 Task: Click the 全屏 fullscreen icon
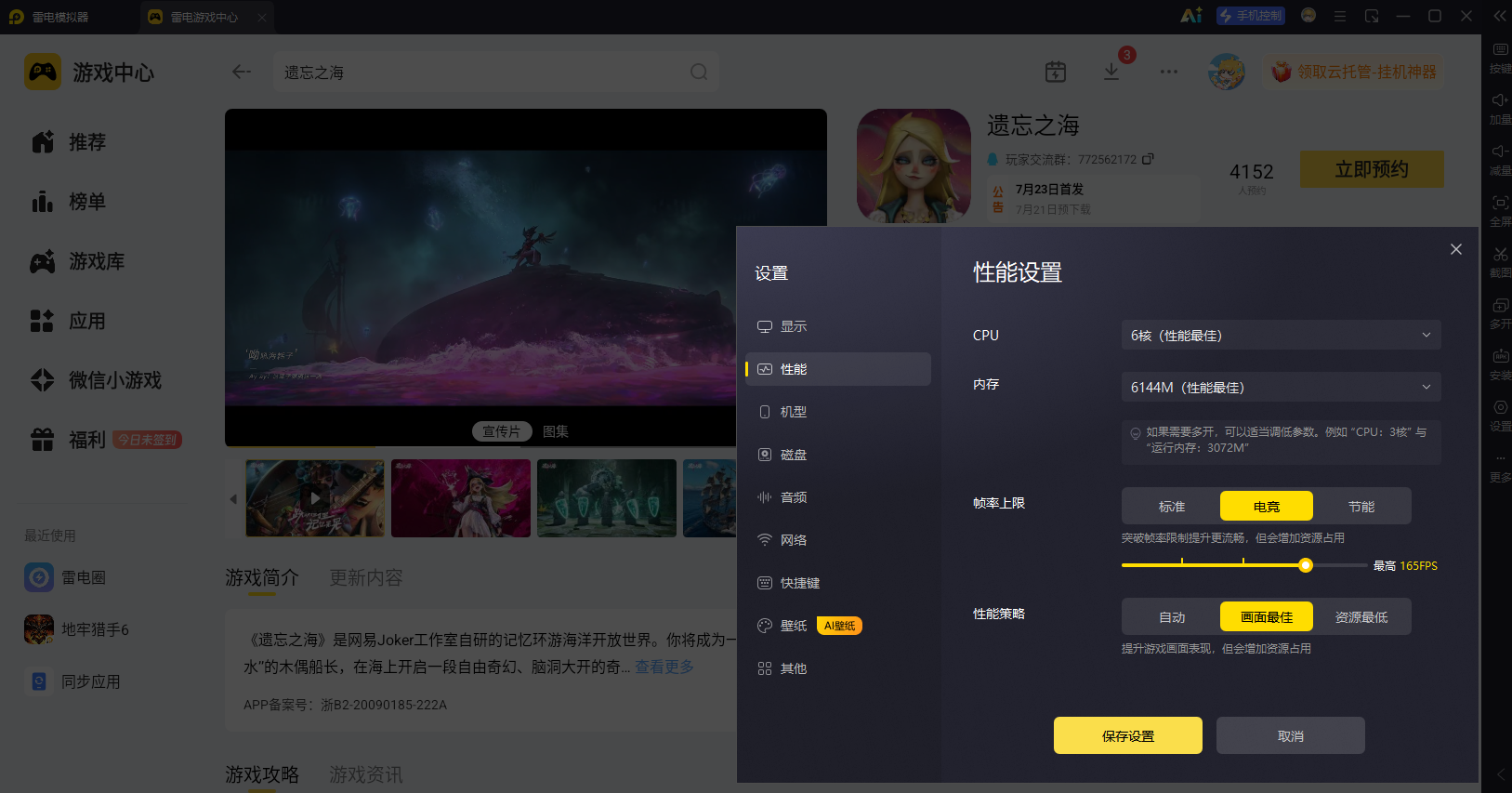(x=1500, y=202)
